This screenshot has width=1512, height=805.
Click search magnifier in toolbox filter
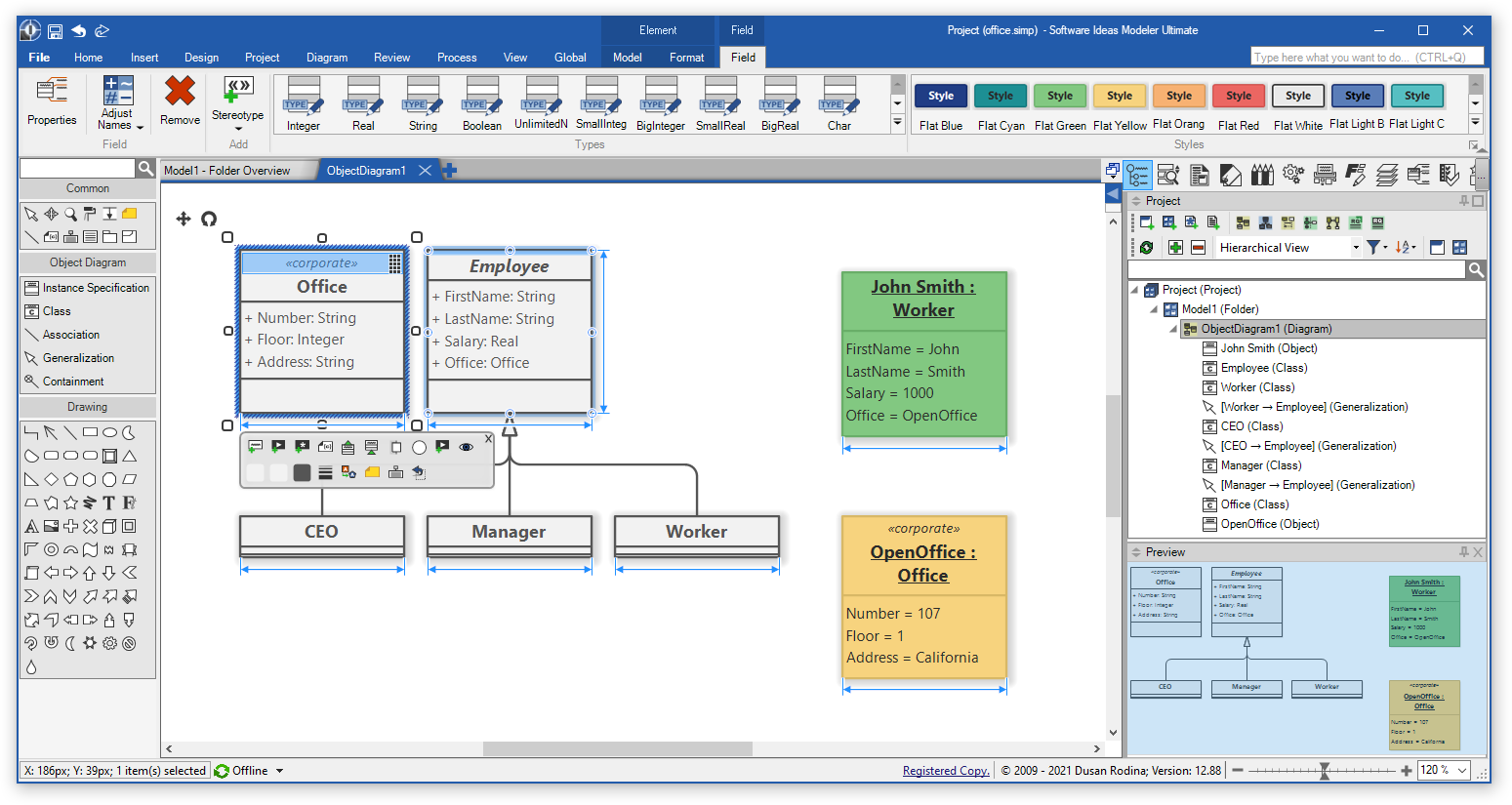point(145,168)
